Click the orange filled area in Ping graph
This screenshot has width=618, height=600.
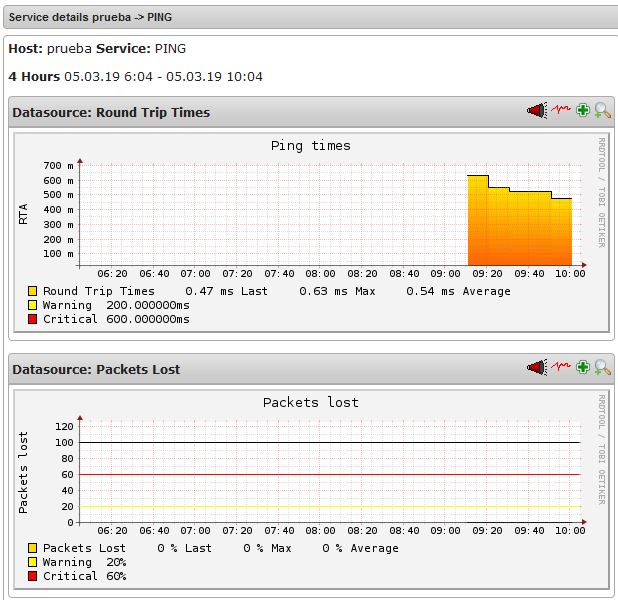[x=520, y=235]
